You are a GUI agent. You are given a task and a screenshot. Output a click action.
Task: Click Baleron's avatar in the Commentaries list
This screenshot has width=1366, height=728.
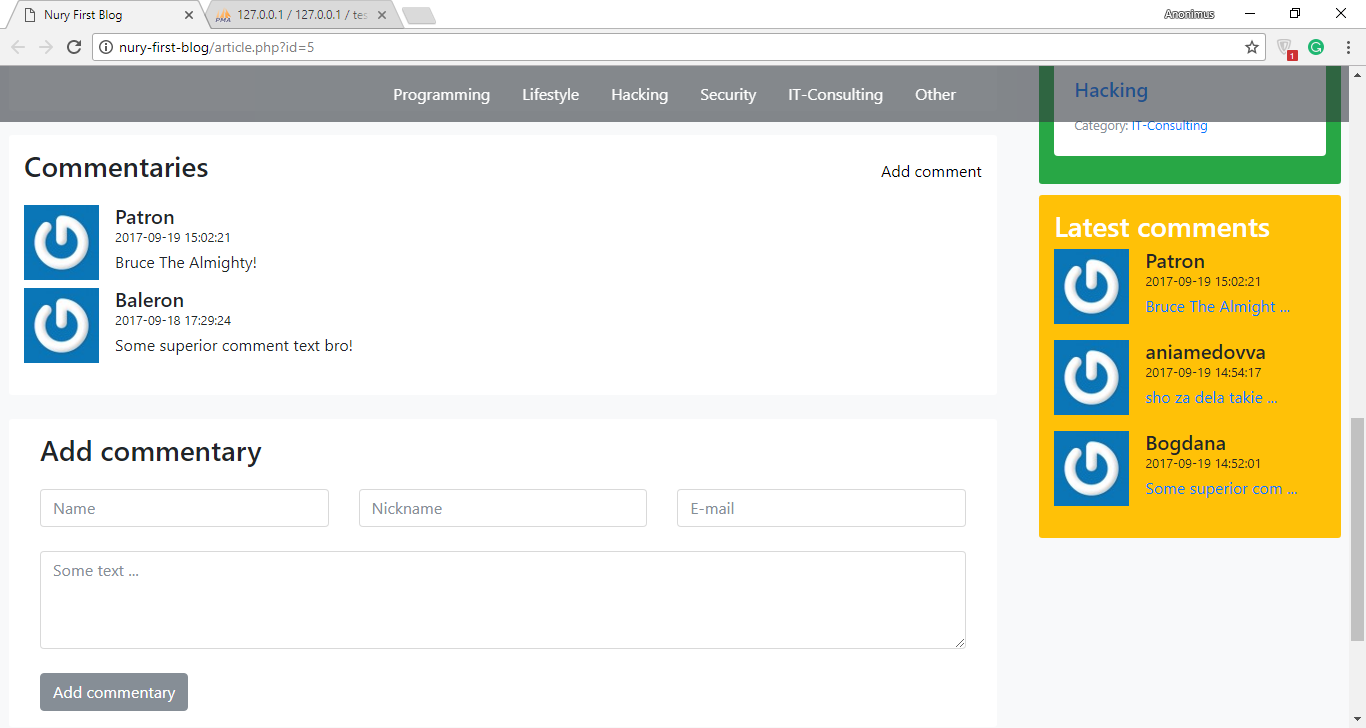[61, 325]
